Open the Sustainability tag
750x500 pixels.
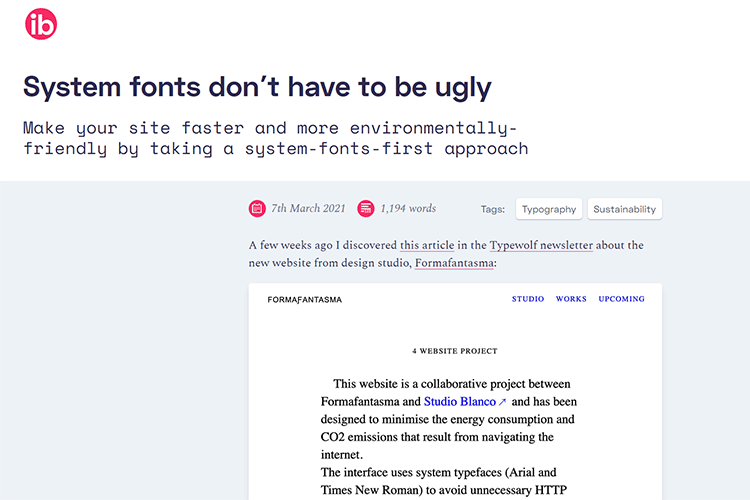pos(624,209)
